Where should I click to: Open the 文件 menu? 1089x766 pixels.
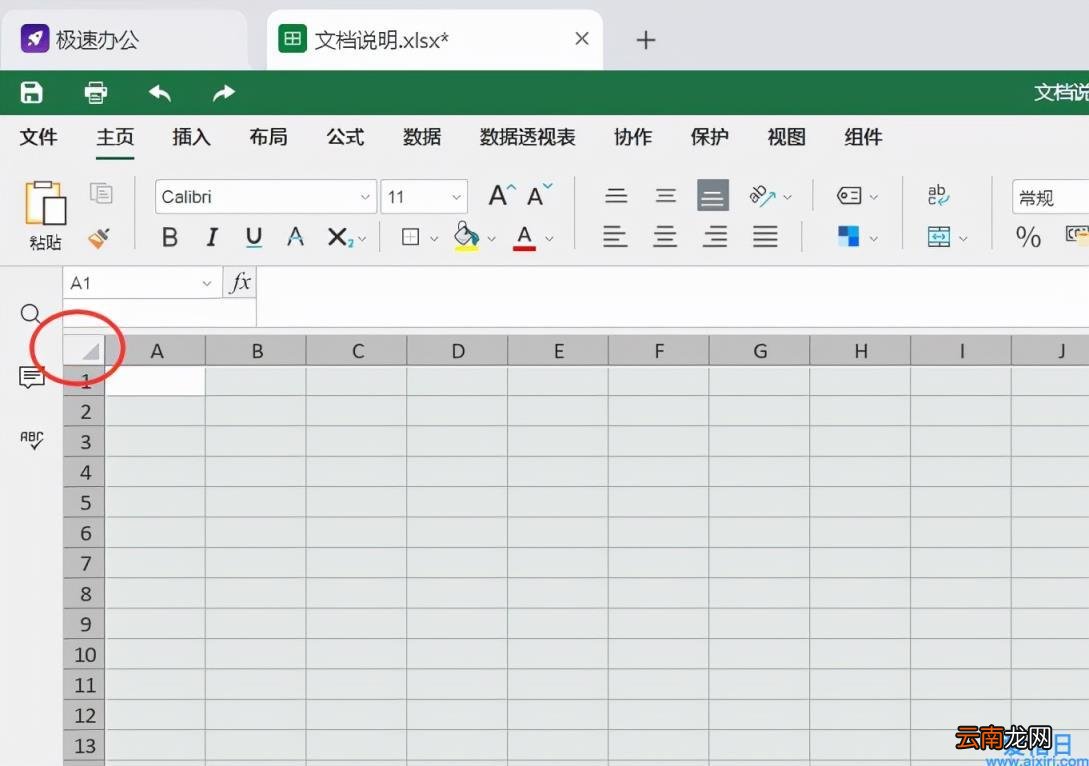[x=38, y=137]
